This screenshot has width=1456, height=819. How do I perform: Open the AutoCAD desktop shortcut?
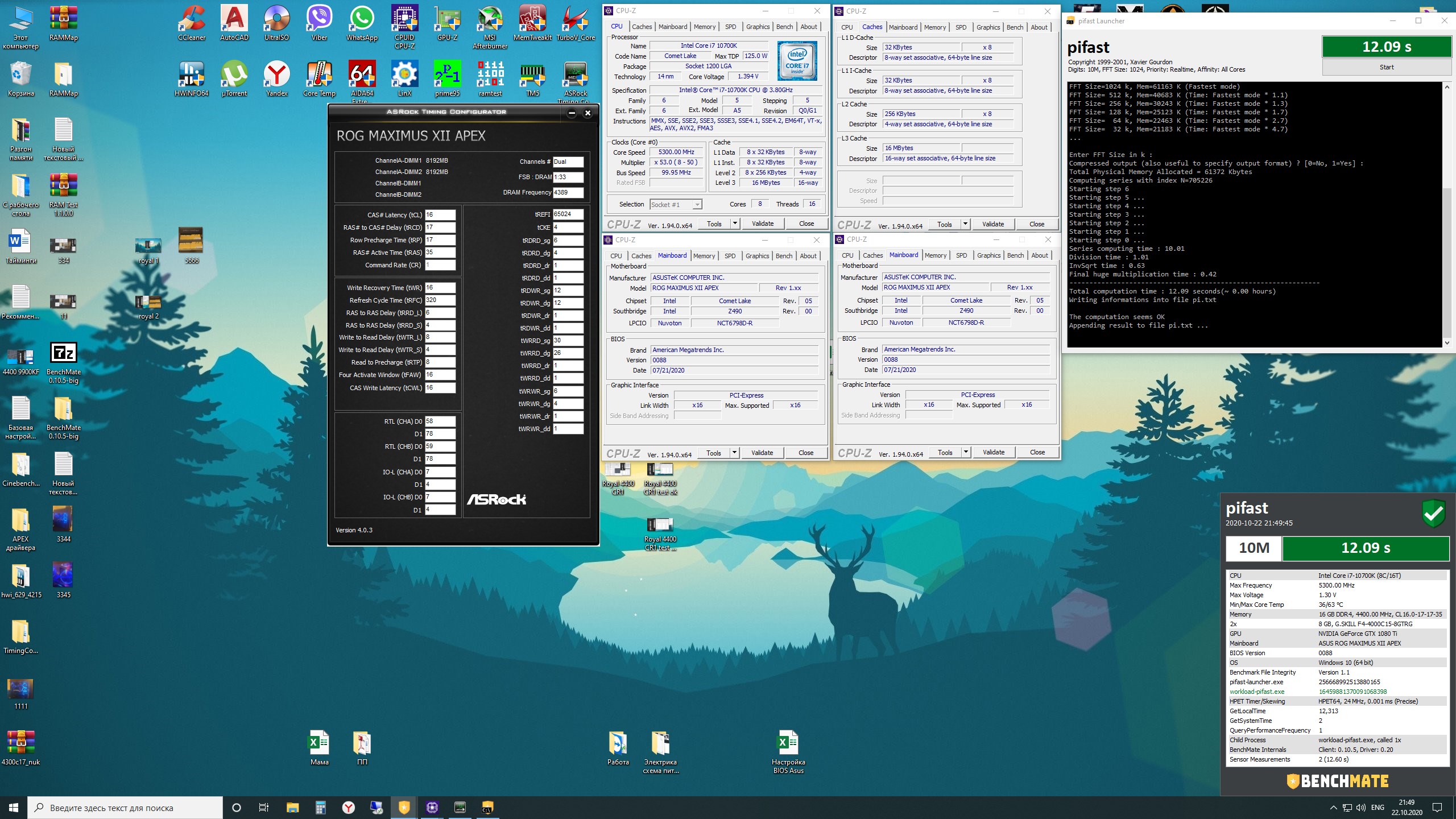coord(234,23)
